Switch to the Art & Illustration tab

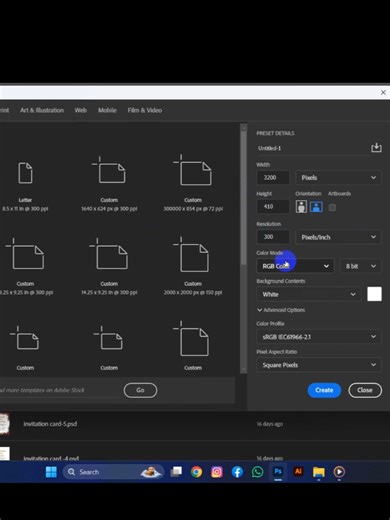click(42, 110)
